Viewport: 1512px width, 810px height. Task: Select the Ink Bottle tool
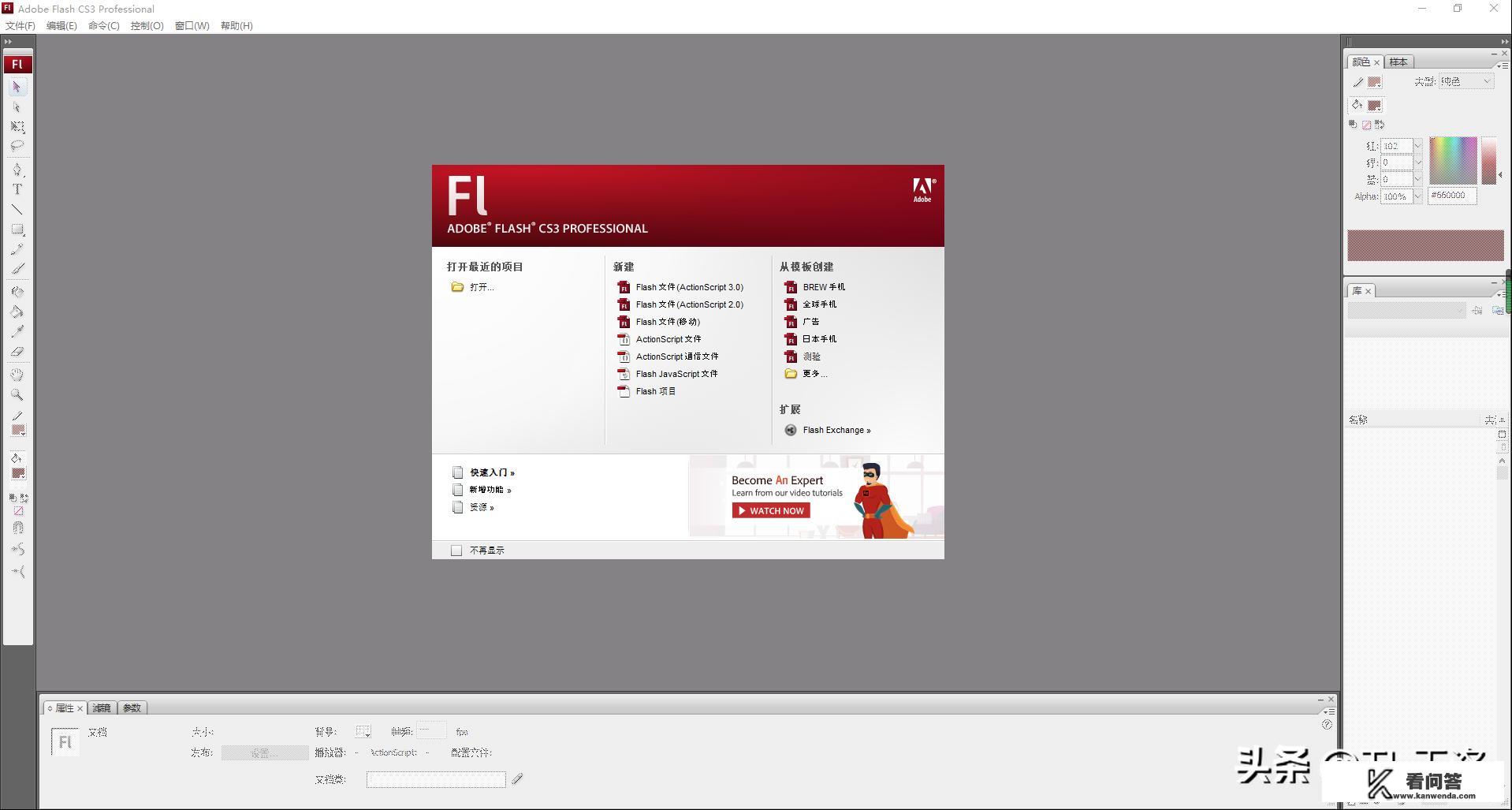(17, 292)
